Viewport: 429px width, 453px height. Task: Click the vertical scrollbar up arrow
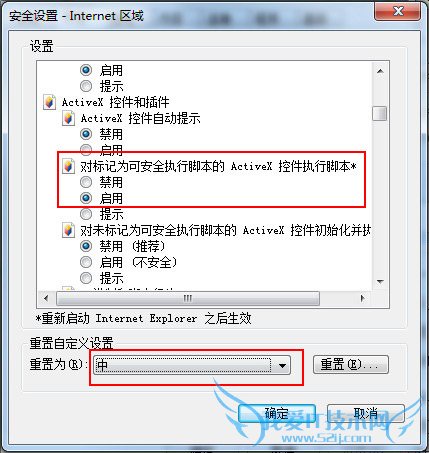(380, 71)
